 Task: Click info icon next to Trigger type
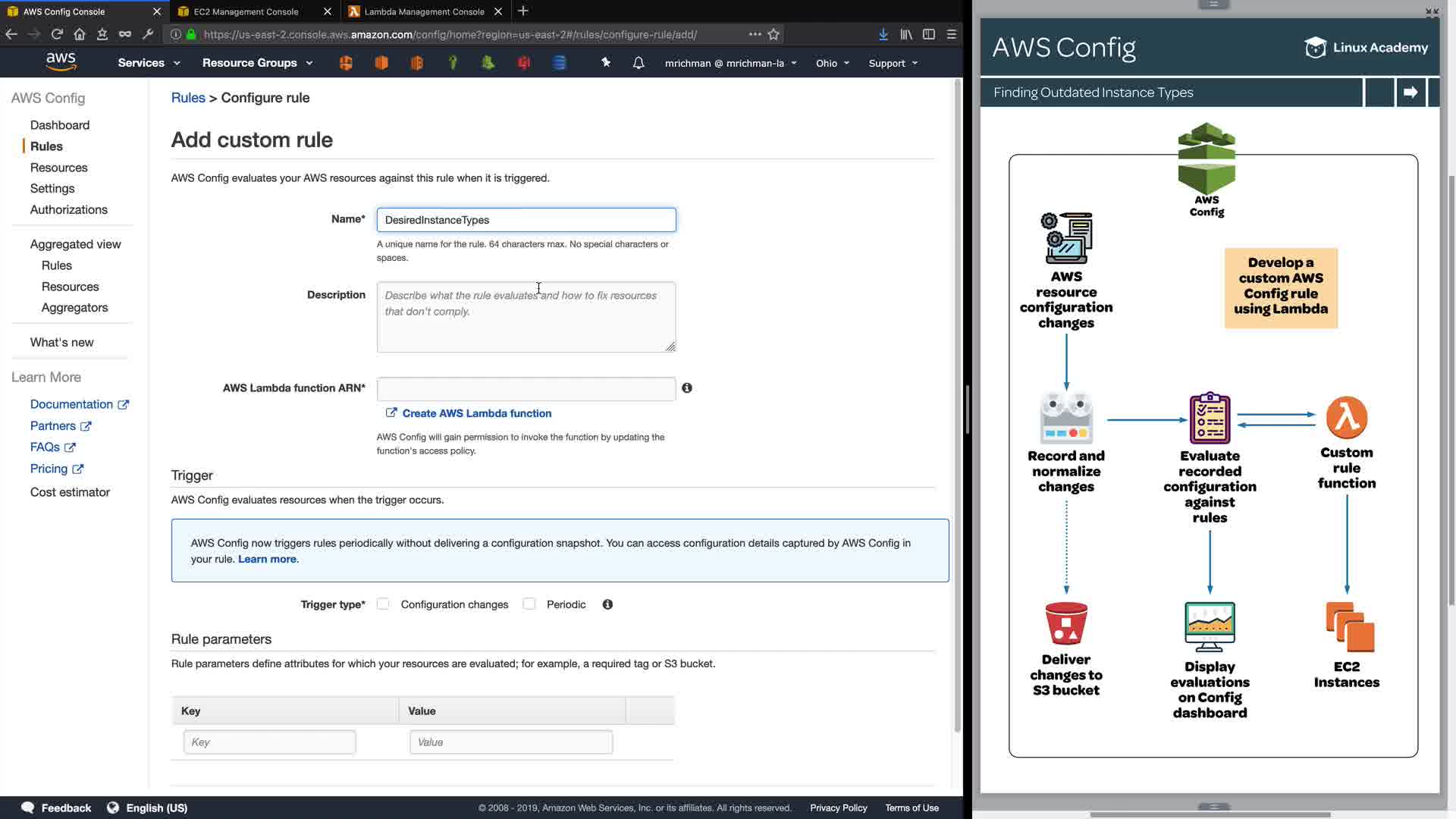(x=607, y=604)
